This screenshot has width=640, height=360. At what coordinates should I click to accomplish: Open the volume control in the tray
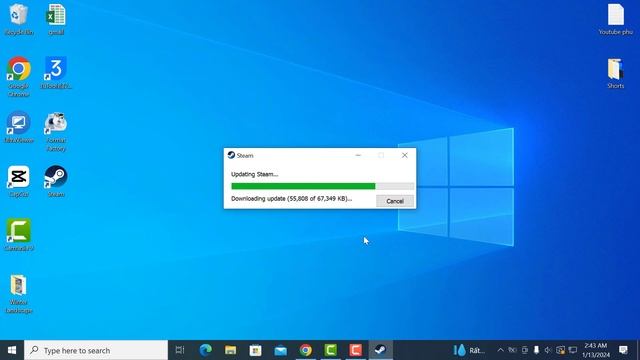[548, 350]
